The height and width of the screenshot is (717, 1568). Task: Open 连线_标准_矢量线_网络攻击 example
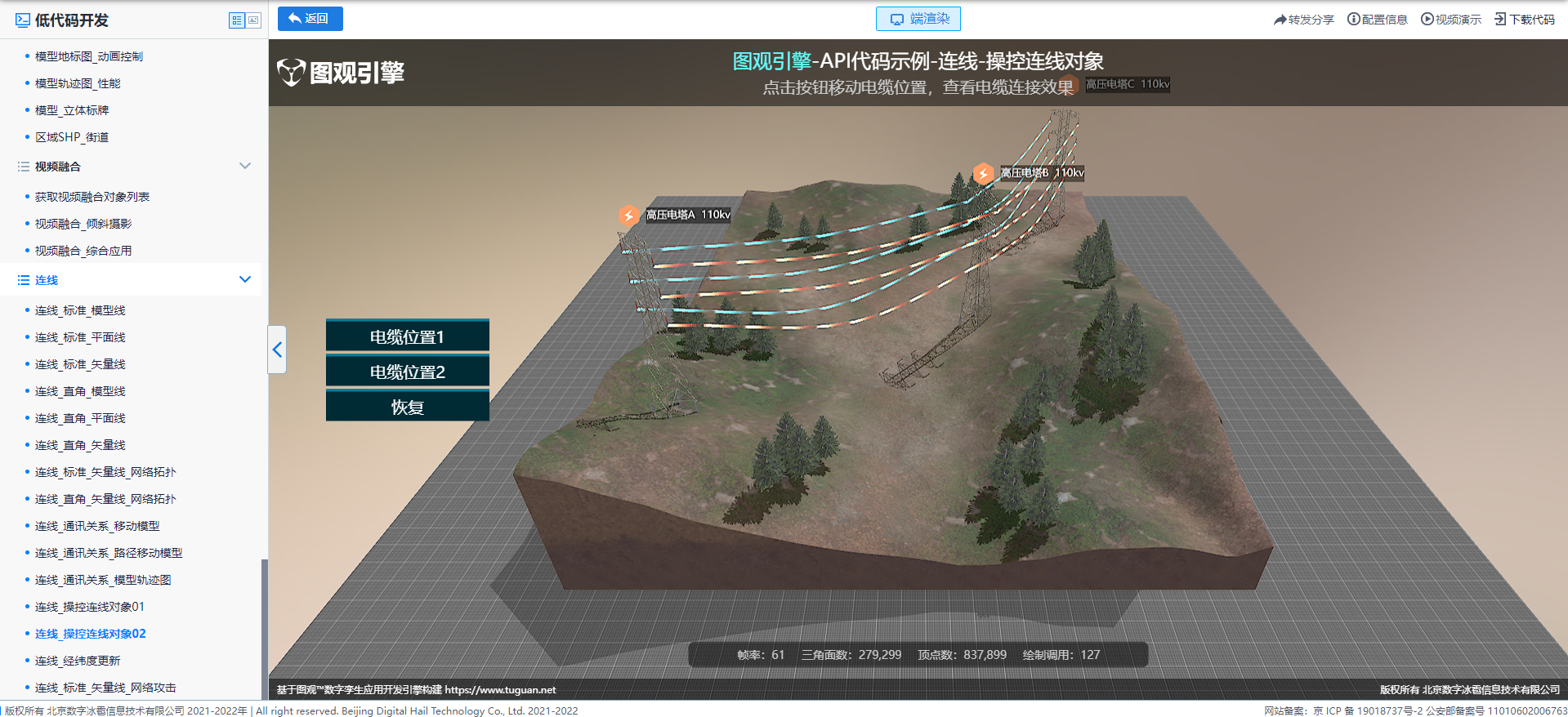point(105,688)
